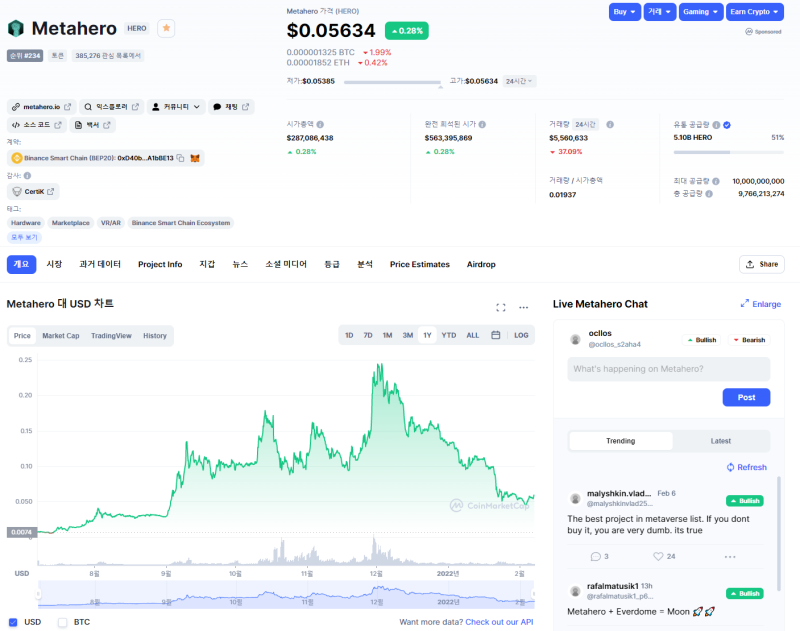Add Metahero to watchlist with star icon

(166, 28)
